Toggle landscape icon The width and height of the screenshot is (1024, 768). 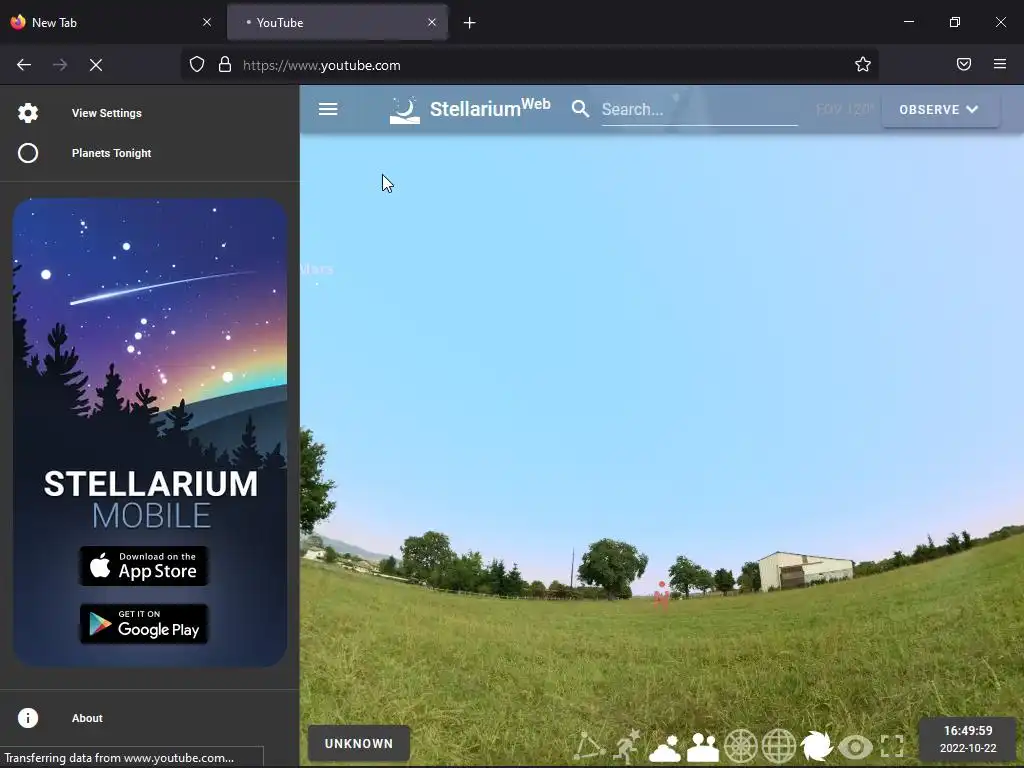(x=703, y=747)
